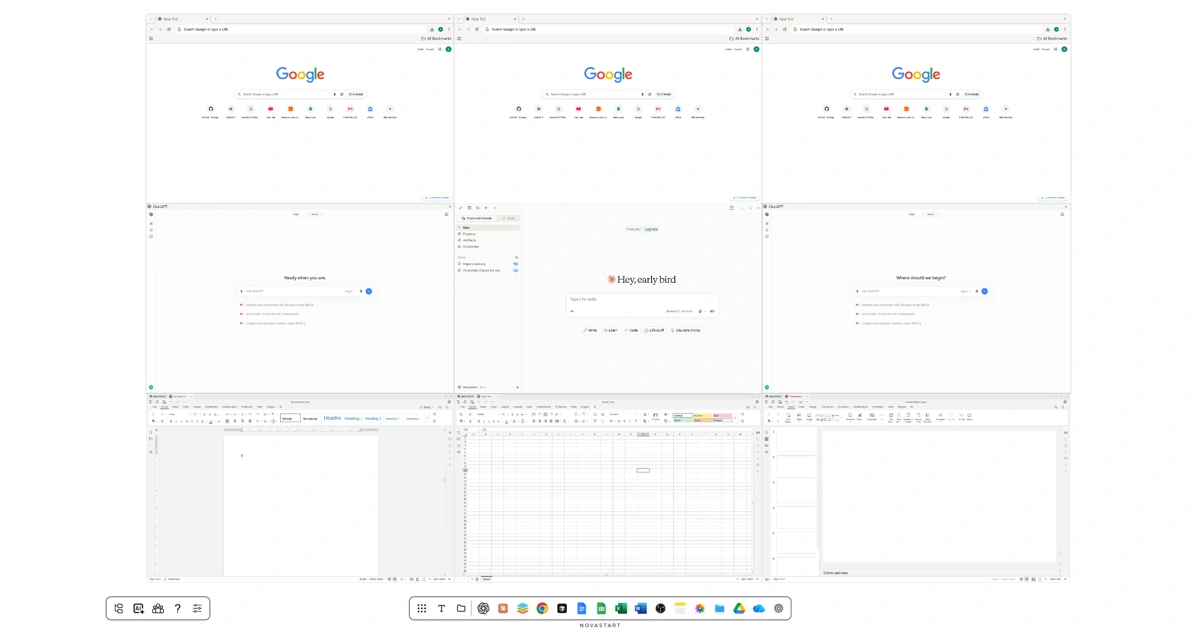The height and width of the screenshot is (630, 1200).
Task: Click the AI image icon in the left toolbar
Action: (x=138, y=608)
